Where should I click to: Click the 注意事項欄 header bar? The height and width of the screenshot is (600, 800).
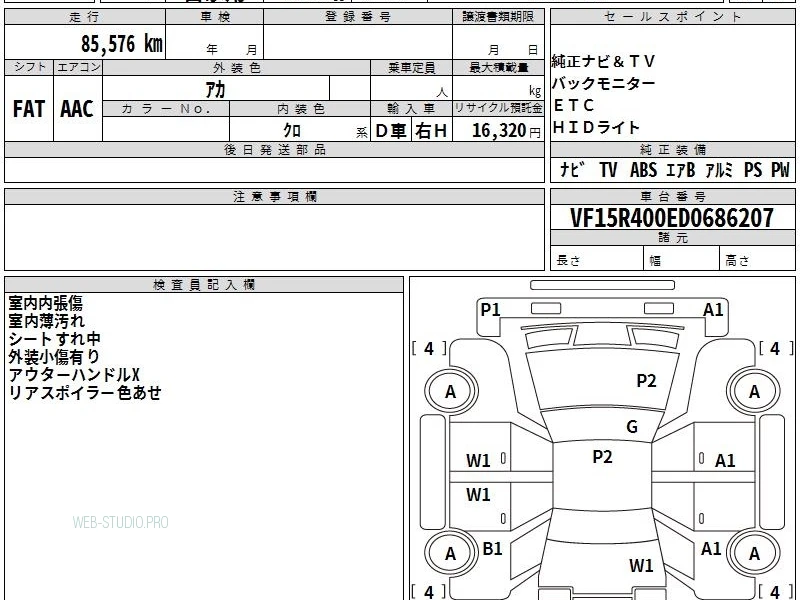[x=274, y=196]
